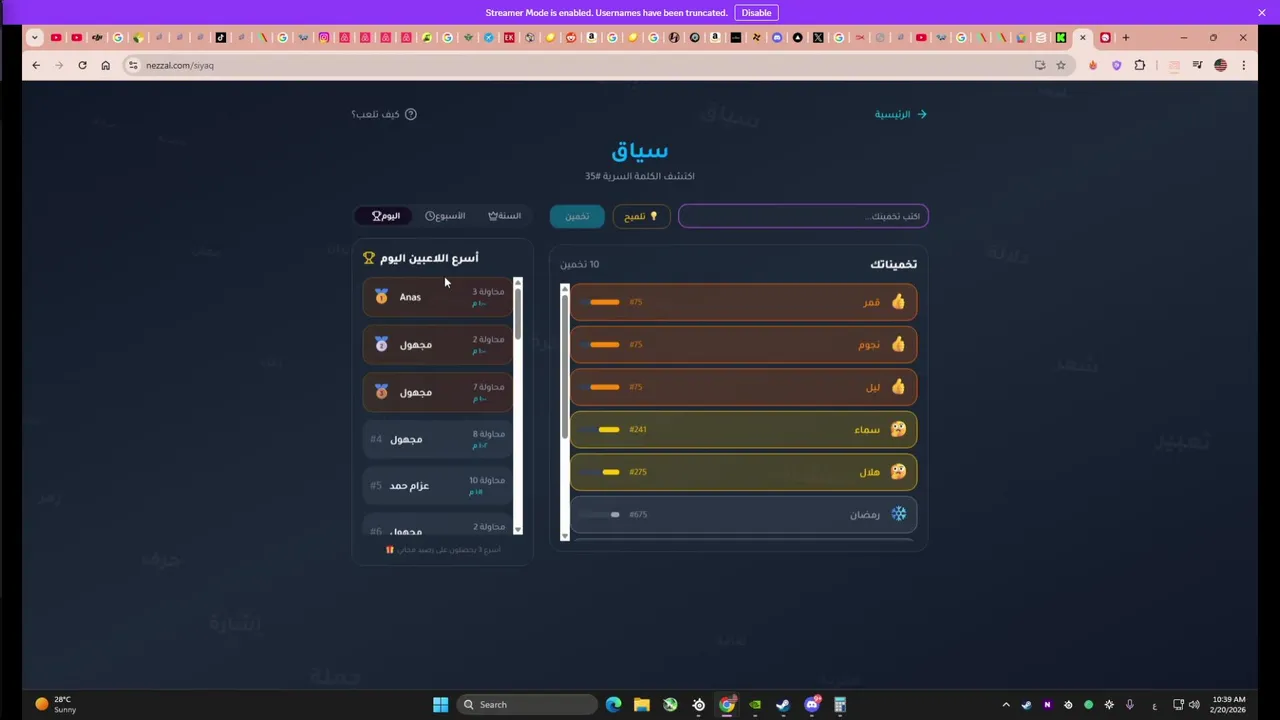Switch leaderboard to الأسبوع tab
The image size is (1280, 720).
coord(445,216)
